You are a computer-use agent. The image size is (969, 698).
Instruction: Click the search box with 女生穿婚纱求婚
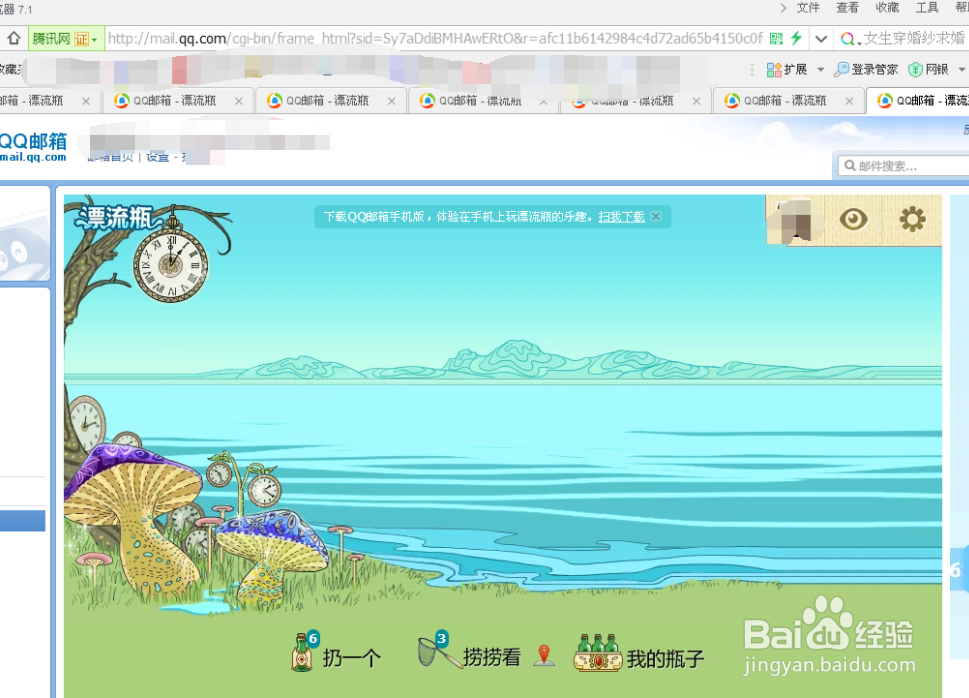(915, 38)
